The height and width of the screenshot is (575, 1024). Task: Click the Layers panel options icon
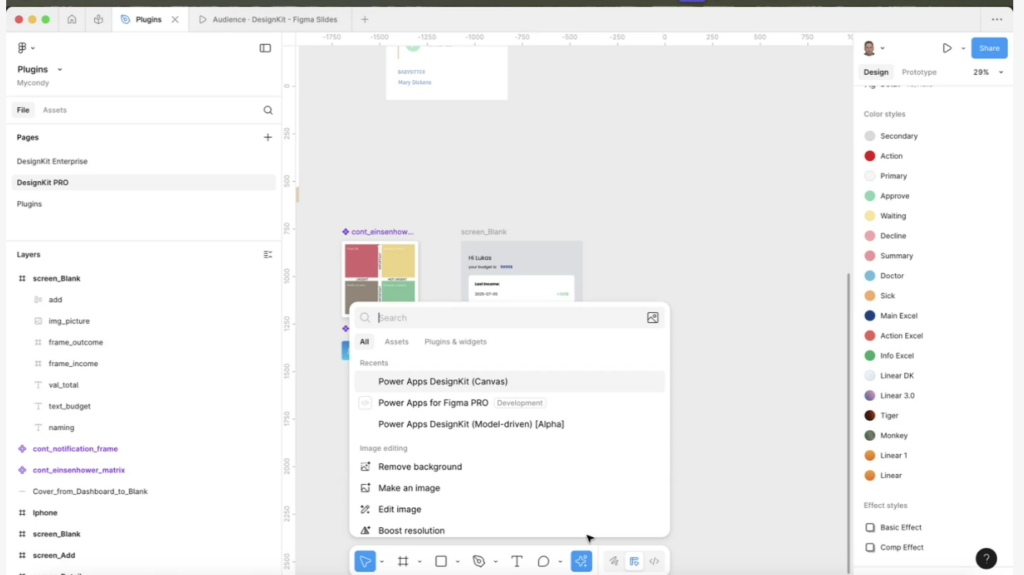(268, 254)
